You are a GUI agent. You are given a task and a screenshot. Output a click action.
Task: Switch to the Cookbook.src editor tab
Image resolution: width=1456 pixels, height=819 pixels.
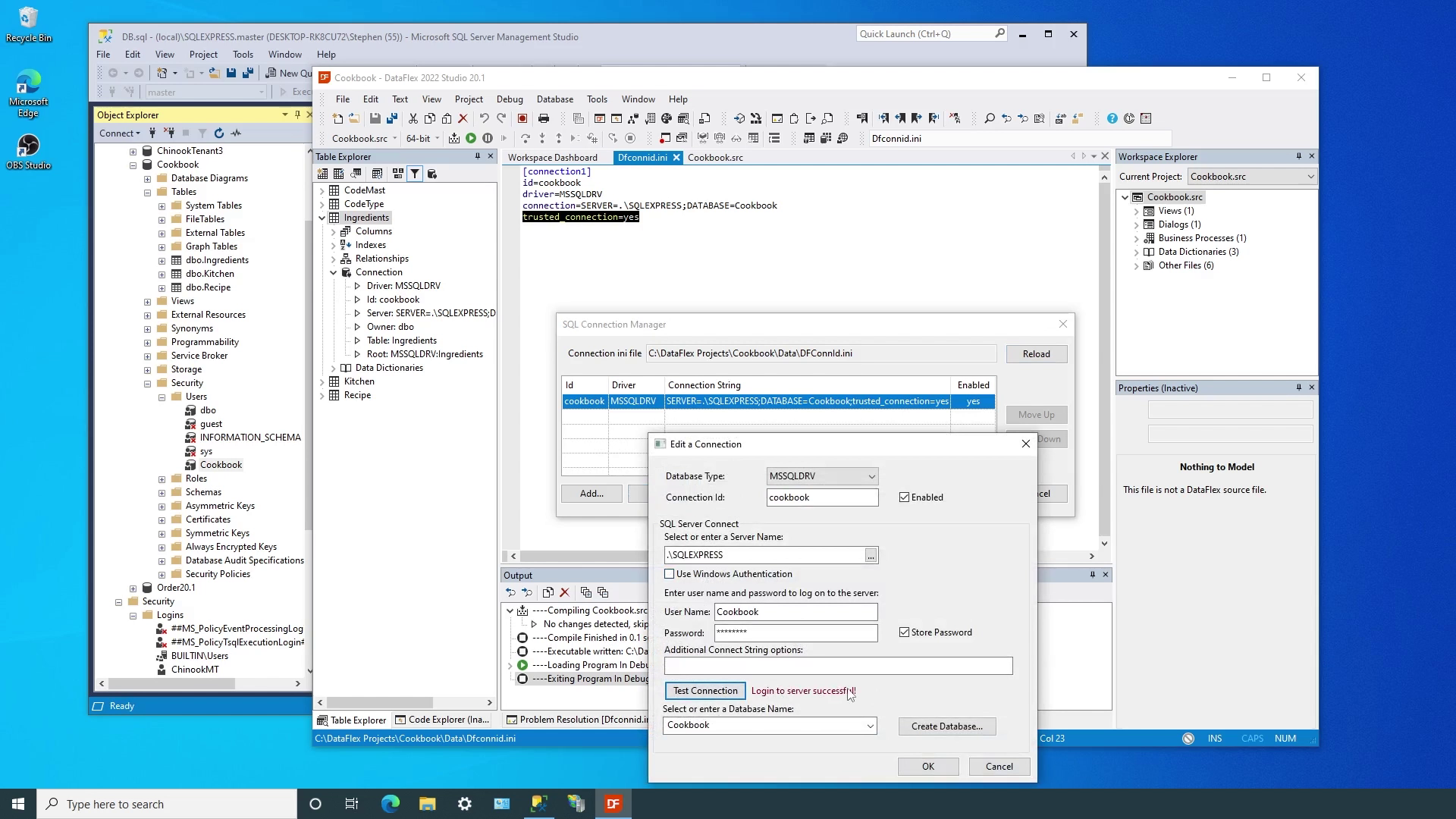tap(715, 158)
